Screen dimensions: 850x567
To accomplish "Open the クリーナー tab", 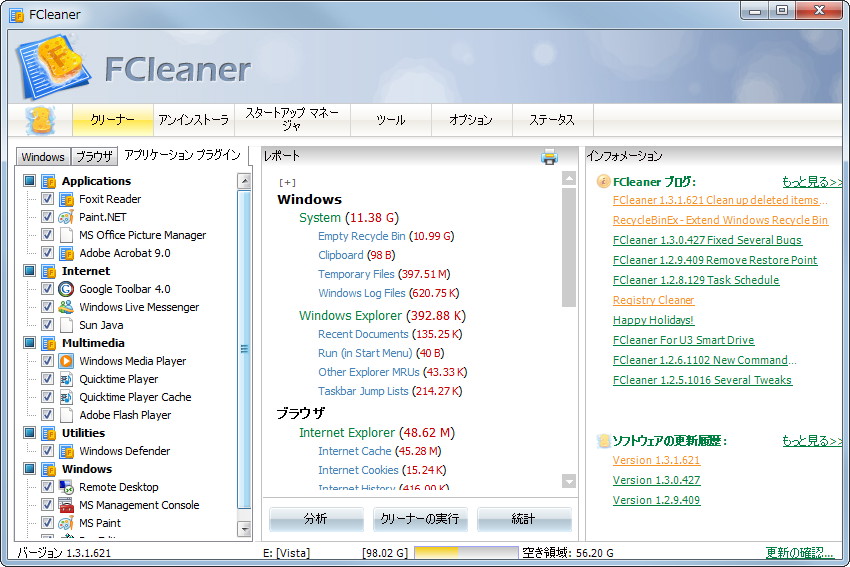I will (x=113, y=120).
